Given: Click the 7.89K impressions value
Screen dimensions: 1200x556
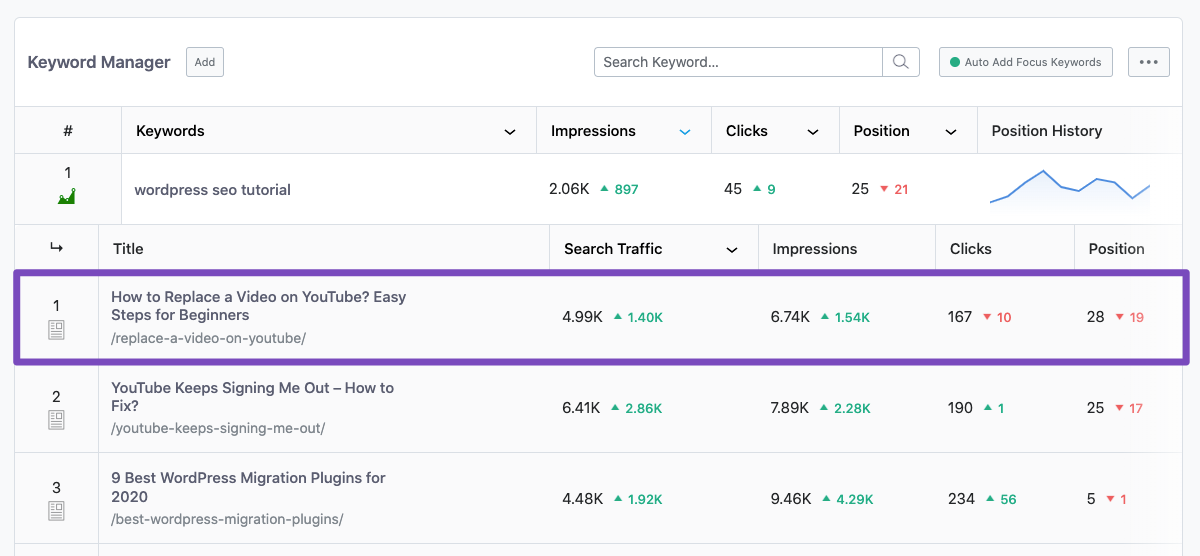Looking at the screenshot, I should pyautogui.click(x=791, y=407).
